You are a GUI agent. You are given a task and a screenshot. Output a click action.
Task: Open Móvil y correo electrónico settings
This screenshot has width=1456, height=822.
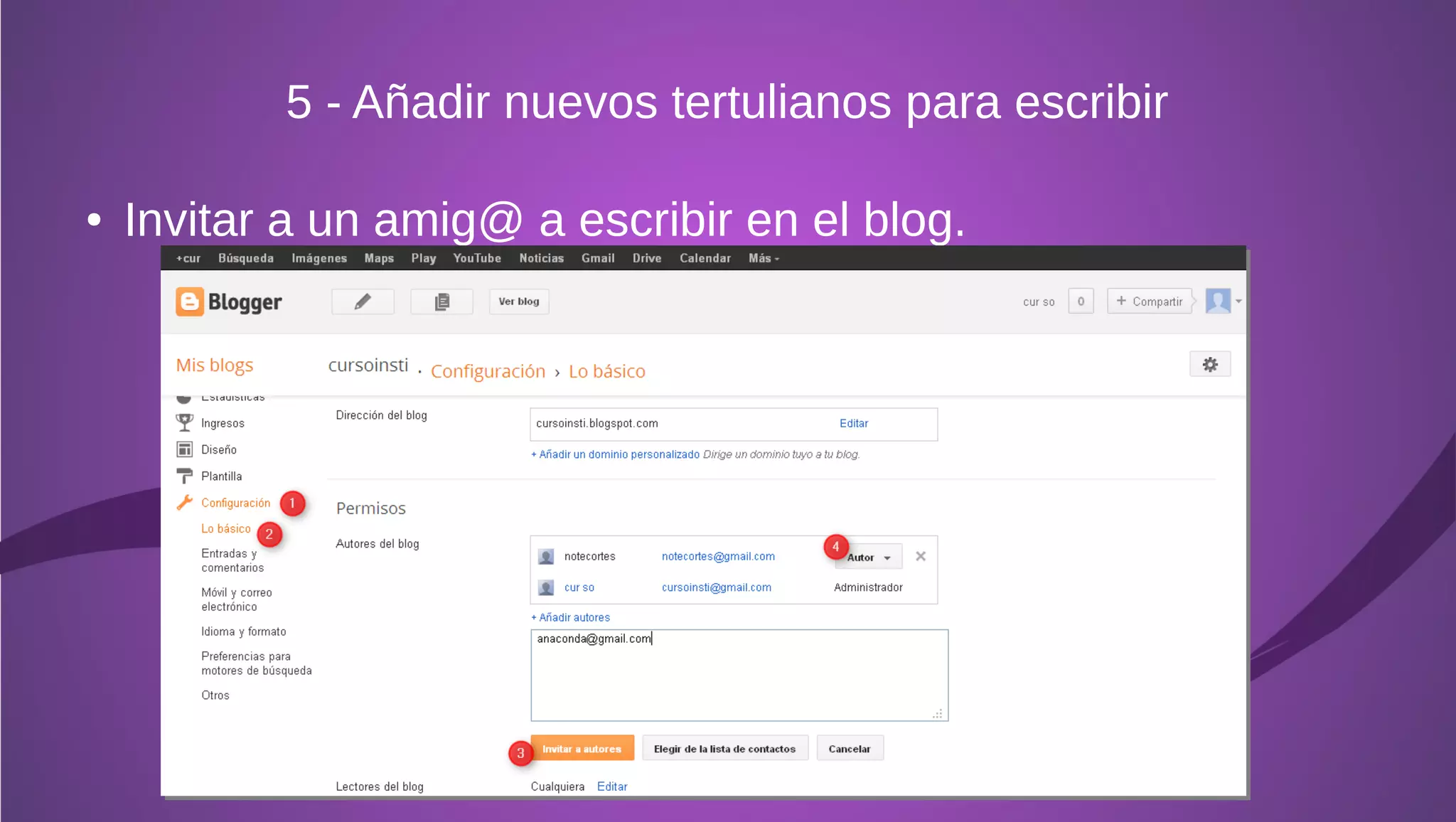[x=237, y=599]
